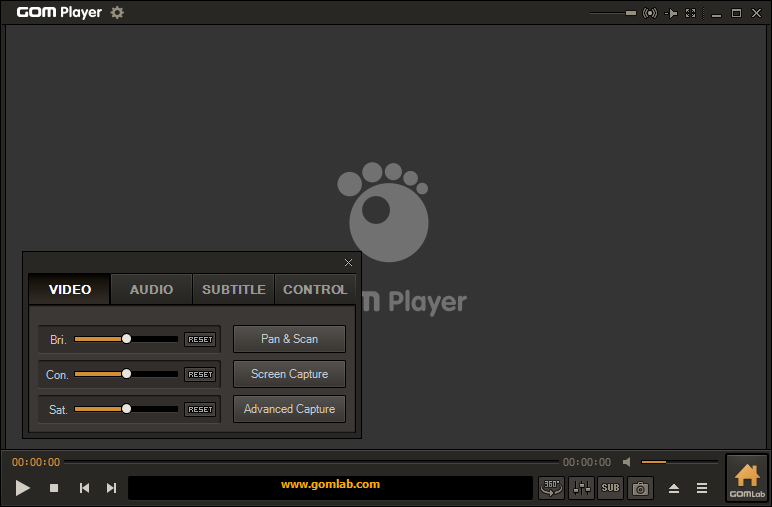
Task: Open the GOM Remote broadcast icon
Action: click(650, 13)
